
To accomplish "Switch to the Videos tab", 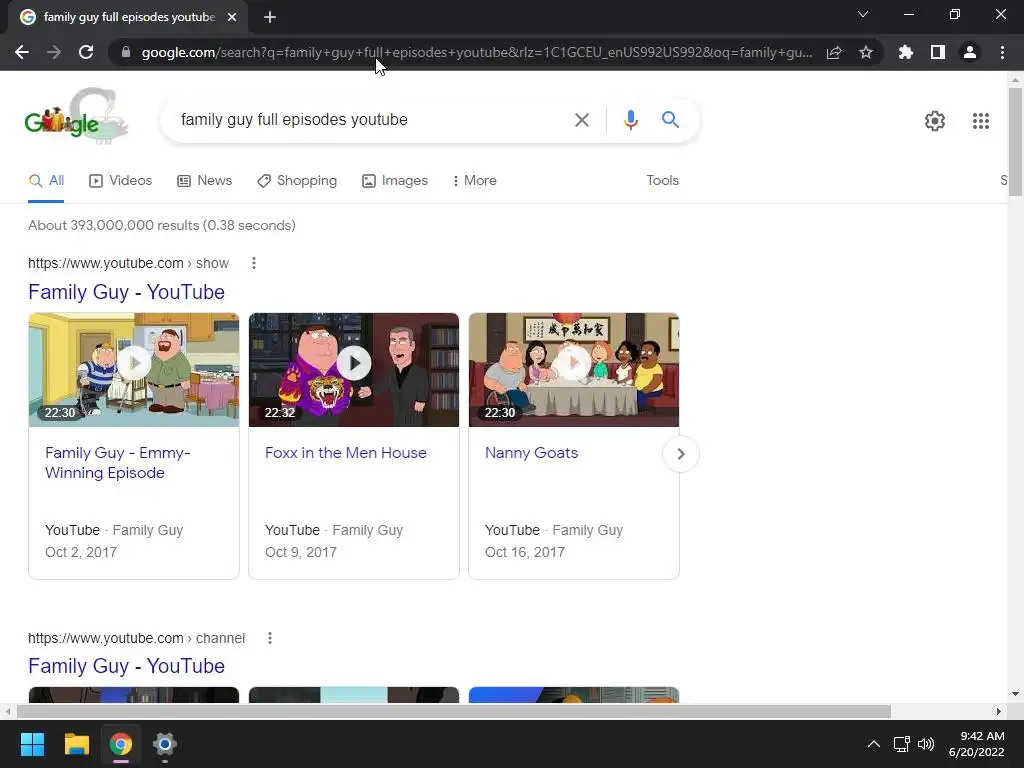I will (x=121, y=181).
